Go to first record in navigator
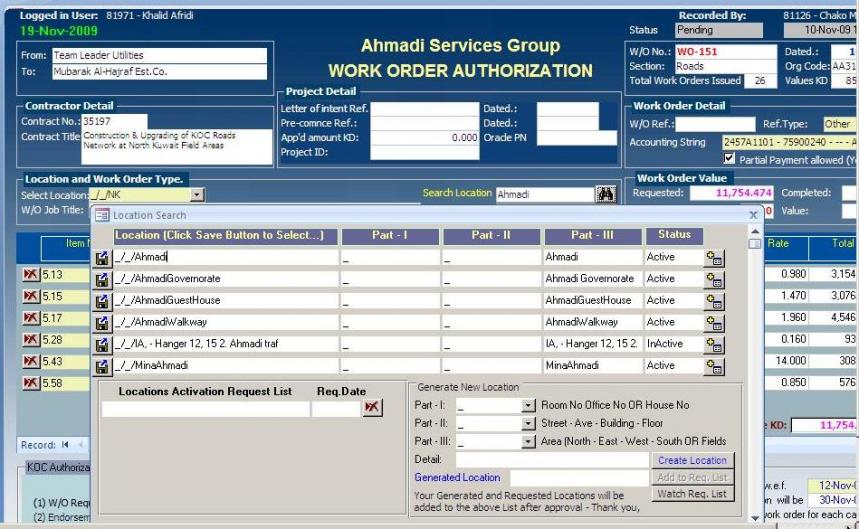The width and height of the screenshot is (859, 529). click(65, 445)
